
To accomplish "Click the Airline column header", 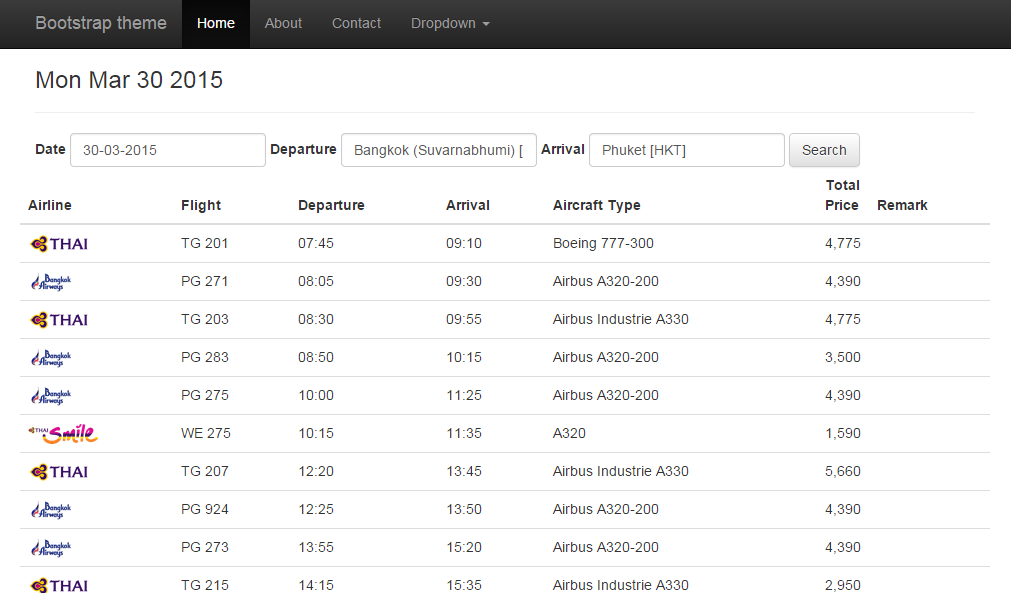I will pyautogui.click(x=50, y=205).
